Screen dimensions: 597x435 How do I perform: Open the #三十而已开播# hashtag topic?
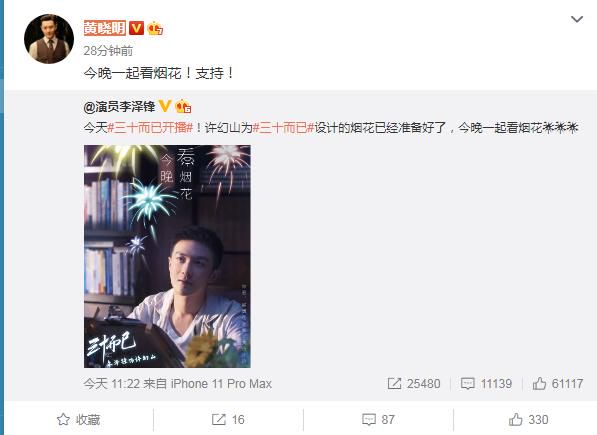pyautogui.click(x=150, y=128)
